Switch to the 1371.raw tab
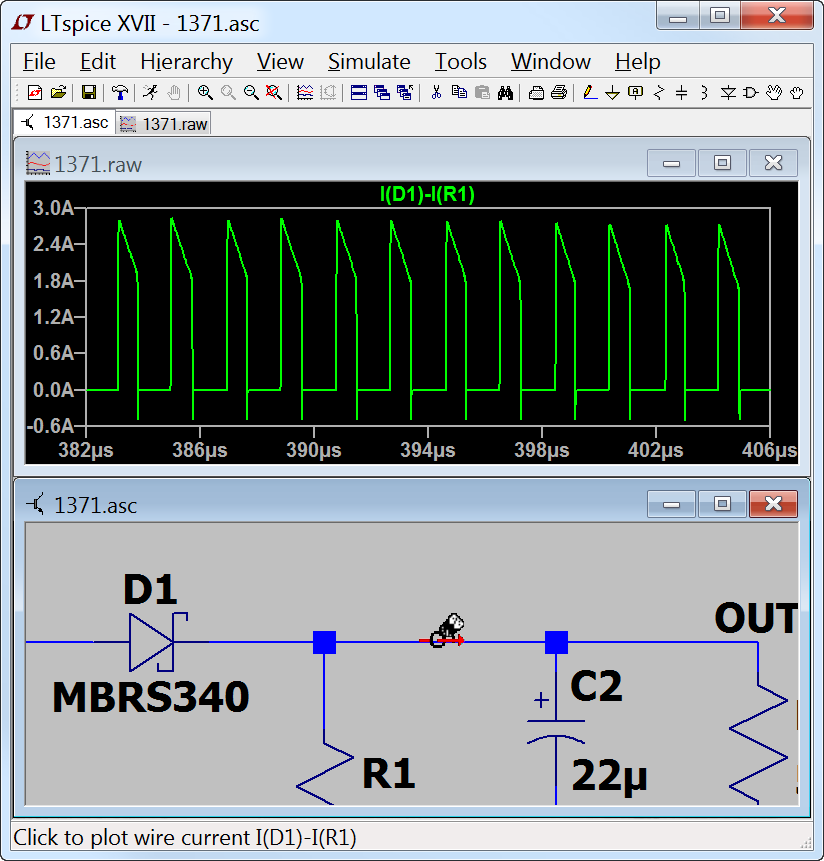Viewport: 824px width, 861px height. (x=164, y=123)
